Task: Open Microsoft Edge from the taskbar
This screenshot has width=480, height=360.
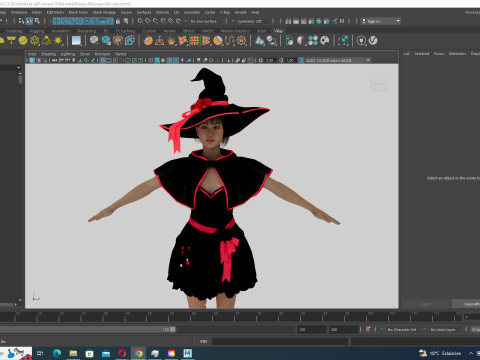Action: click(x=57, y=353)
